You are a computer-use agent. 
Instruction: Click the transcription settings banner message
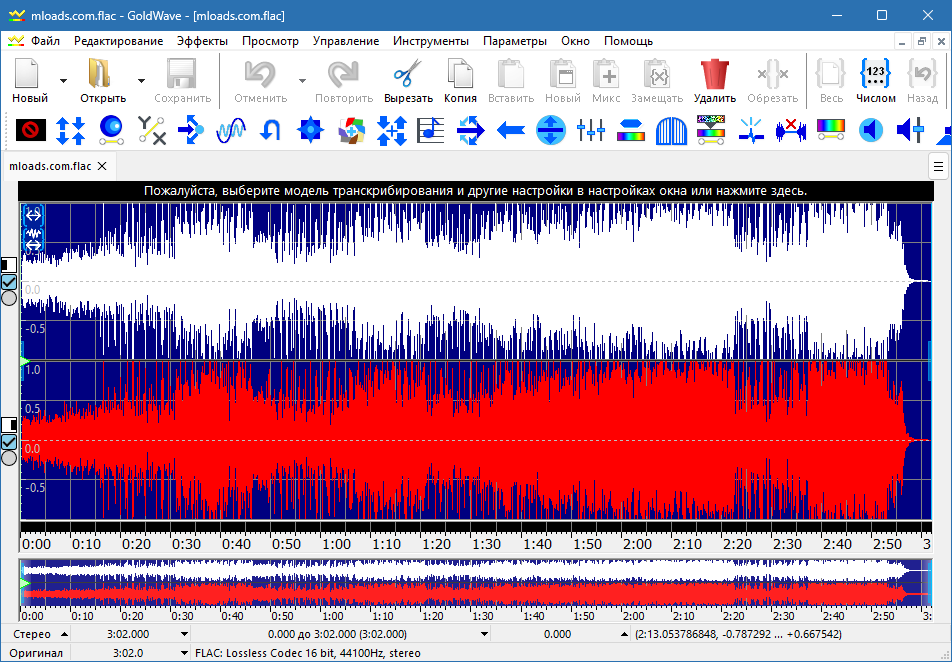tap(475, 191)
